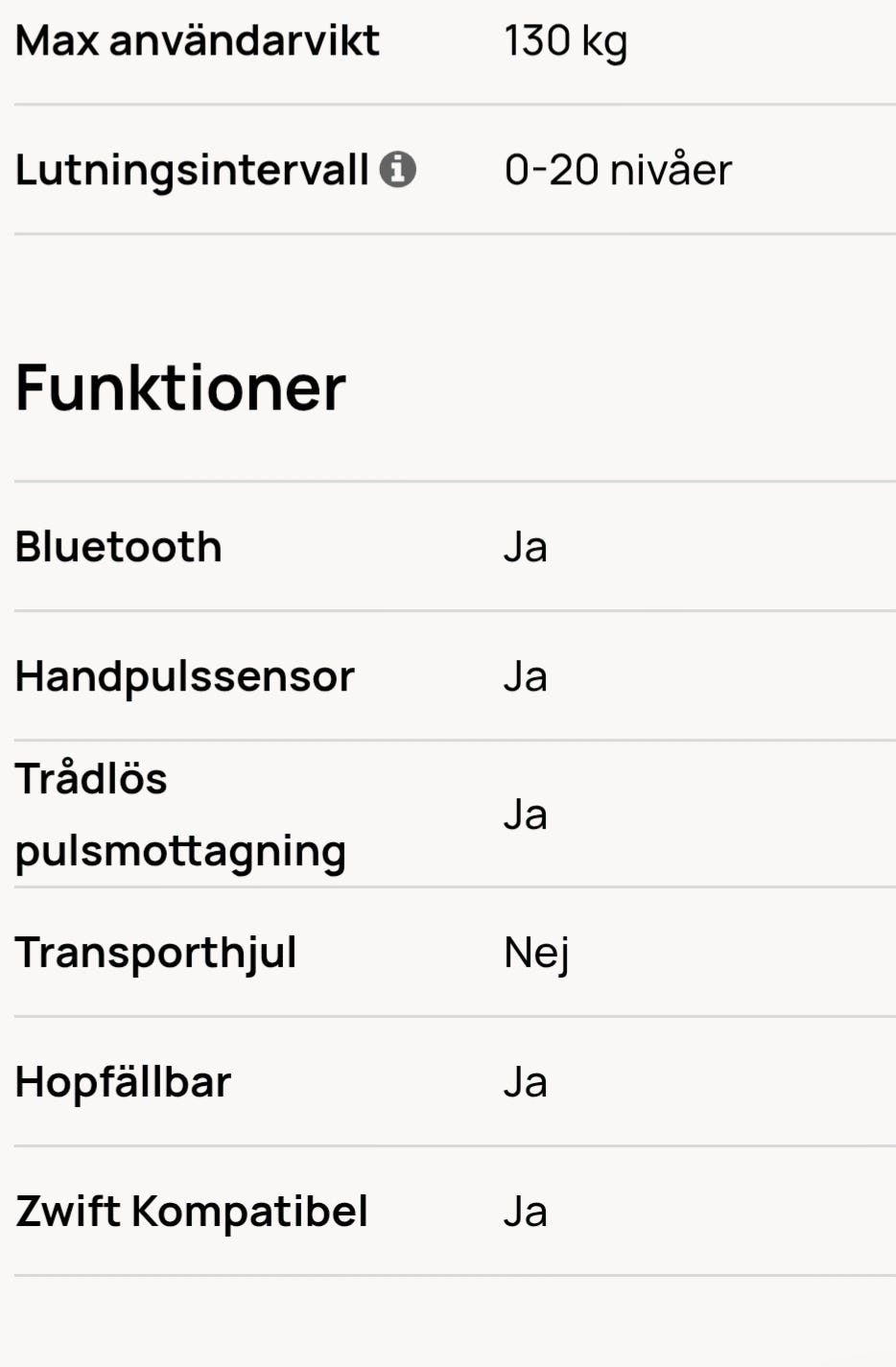Click the Max användarvikt label
Screen dimensions: 896x1367
(198, 41)
